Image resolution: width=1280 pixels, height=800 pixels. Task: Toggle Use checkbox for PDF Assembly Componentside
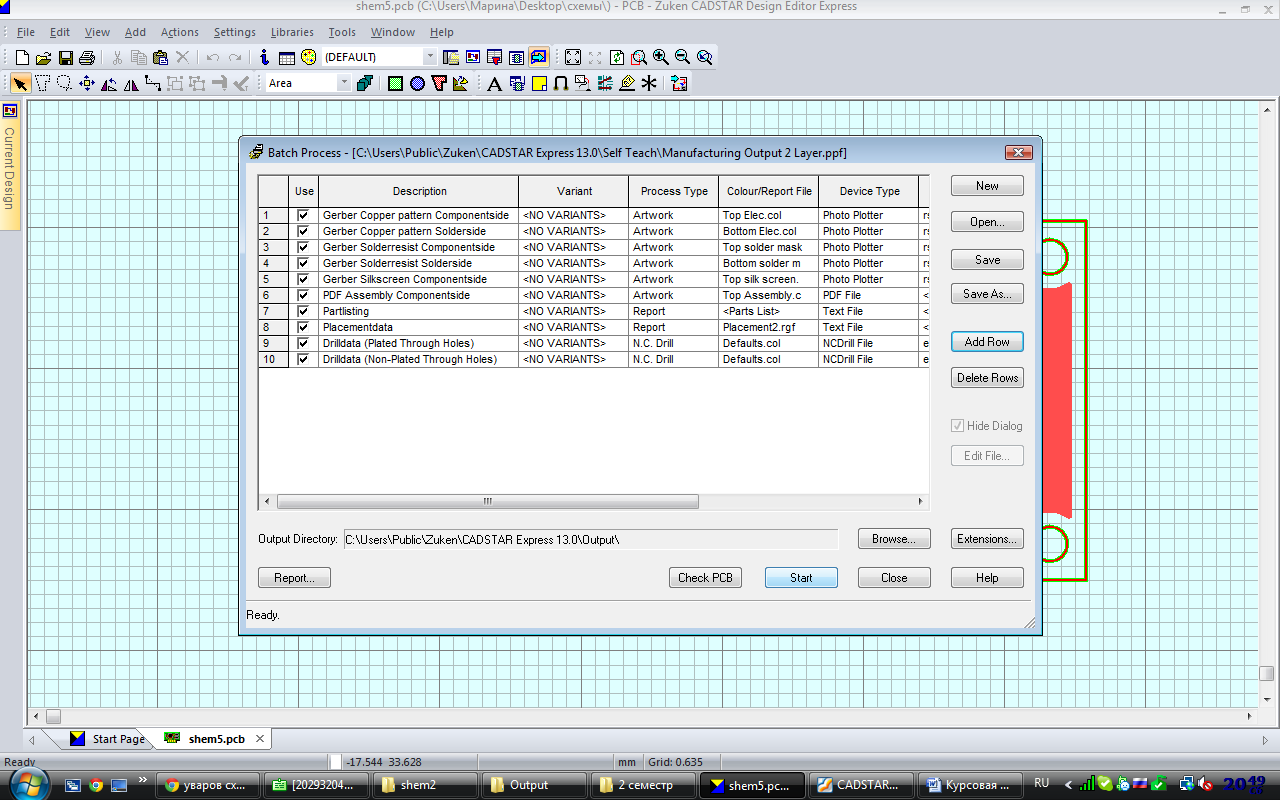click(303, 295)
